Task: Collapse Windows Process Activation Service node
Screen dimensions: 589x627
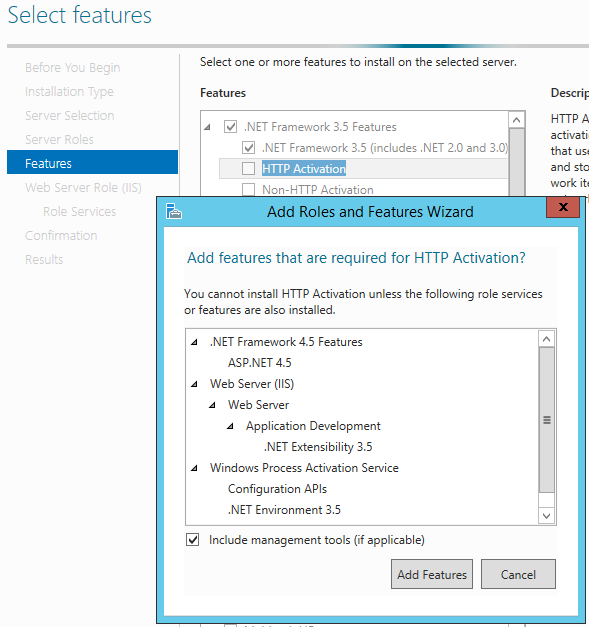Action: [194, 468]
